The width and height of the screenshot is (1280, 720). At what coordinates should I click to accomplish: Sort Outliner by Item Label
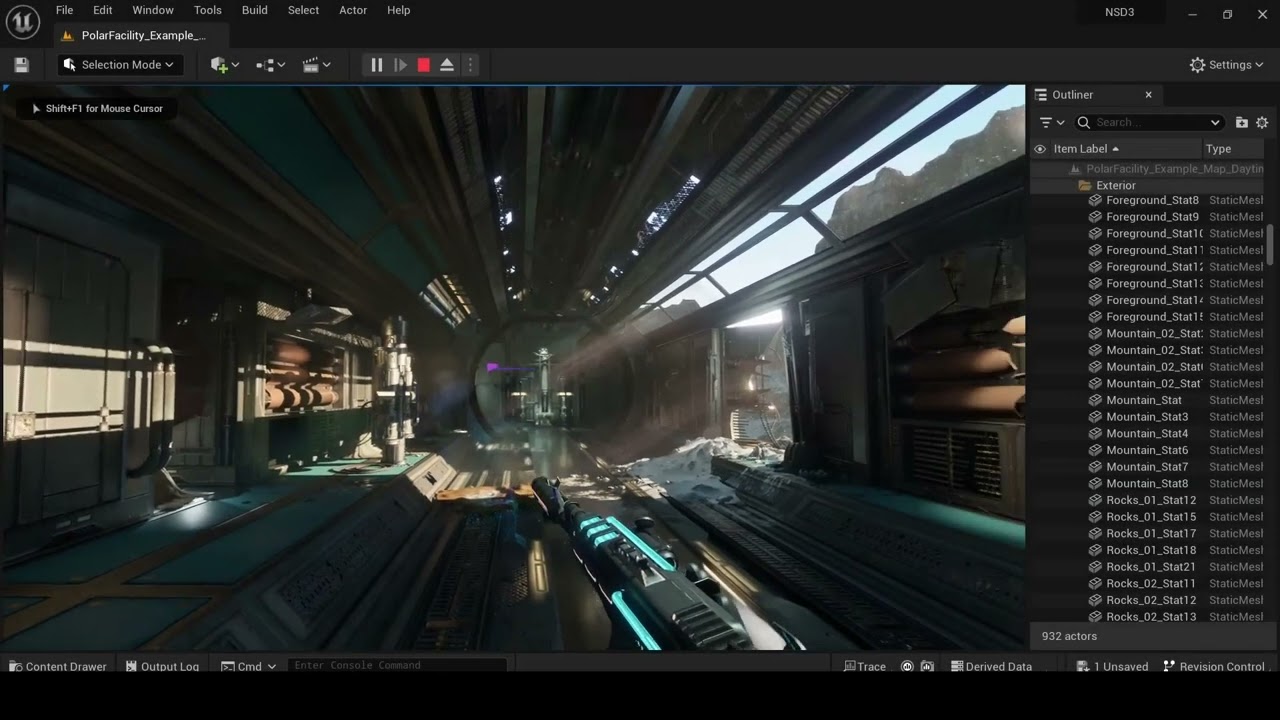(1086, 149)
